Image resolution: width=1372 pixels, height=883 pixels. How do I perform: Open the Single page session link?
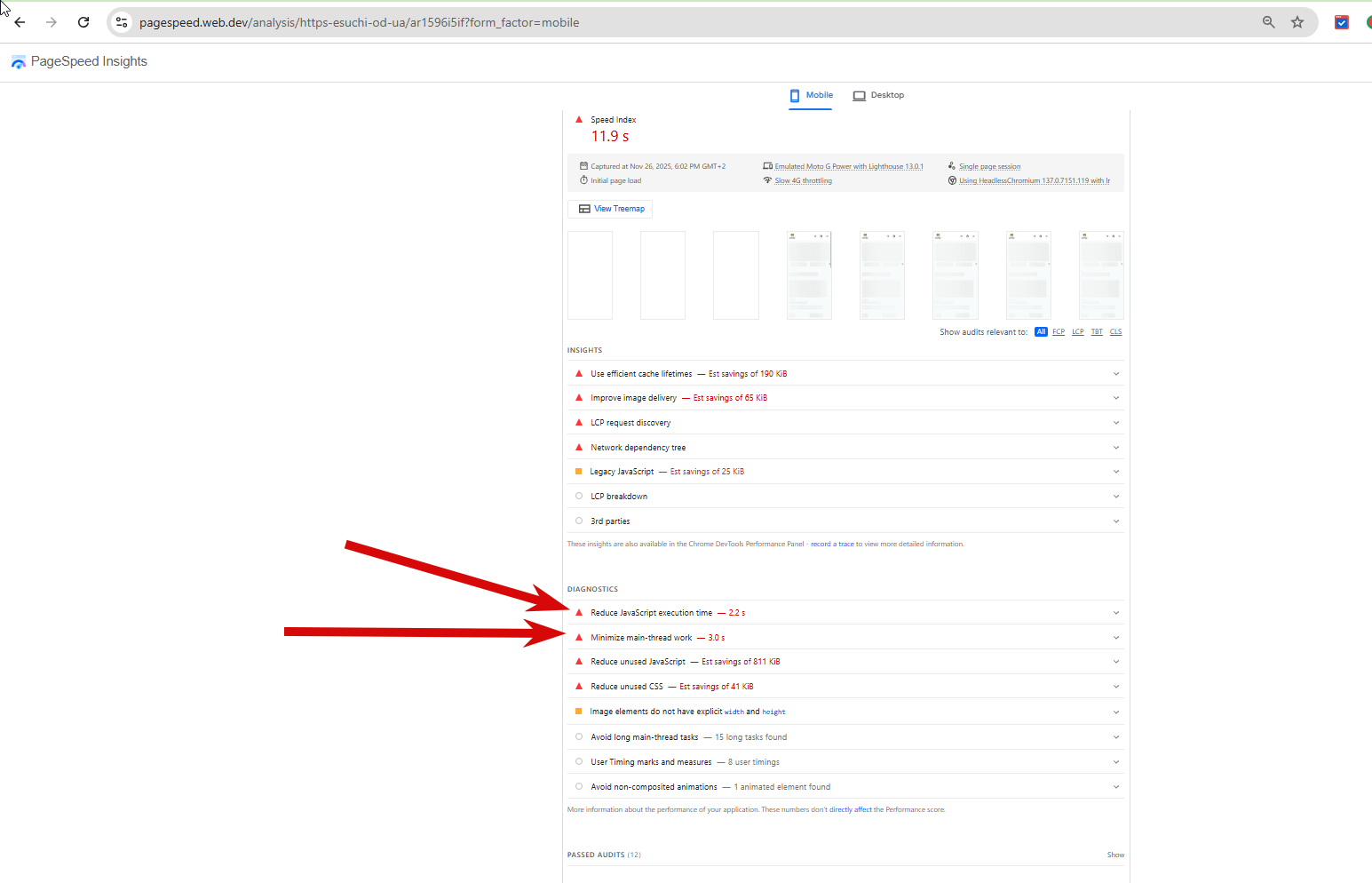point(989,166)
